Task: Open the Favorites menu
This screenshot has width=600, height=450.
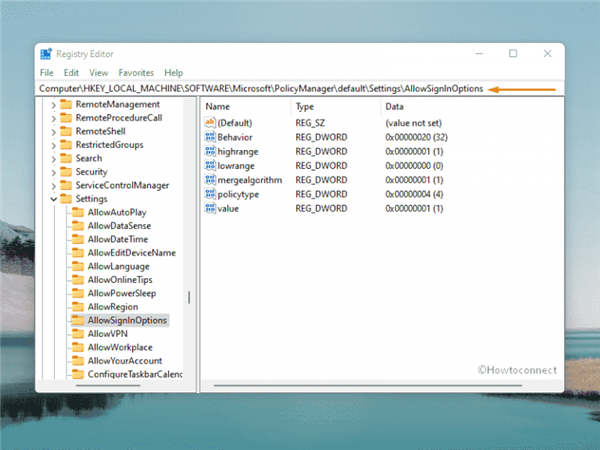Action: (136, 73)
